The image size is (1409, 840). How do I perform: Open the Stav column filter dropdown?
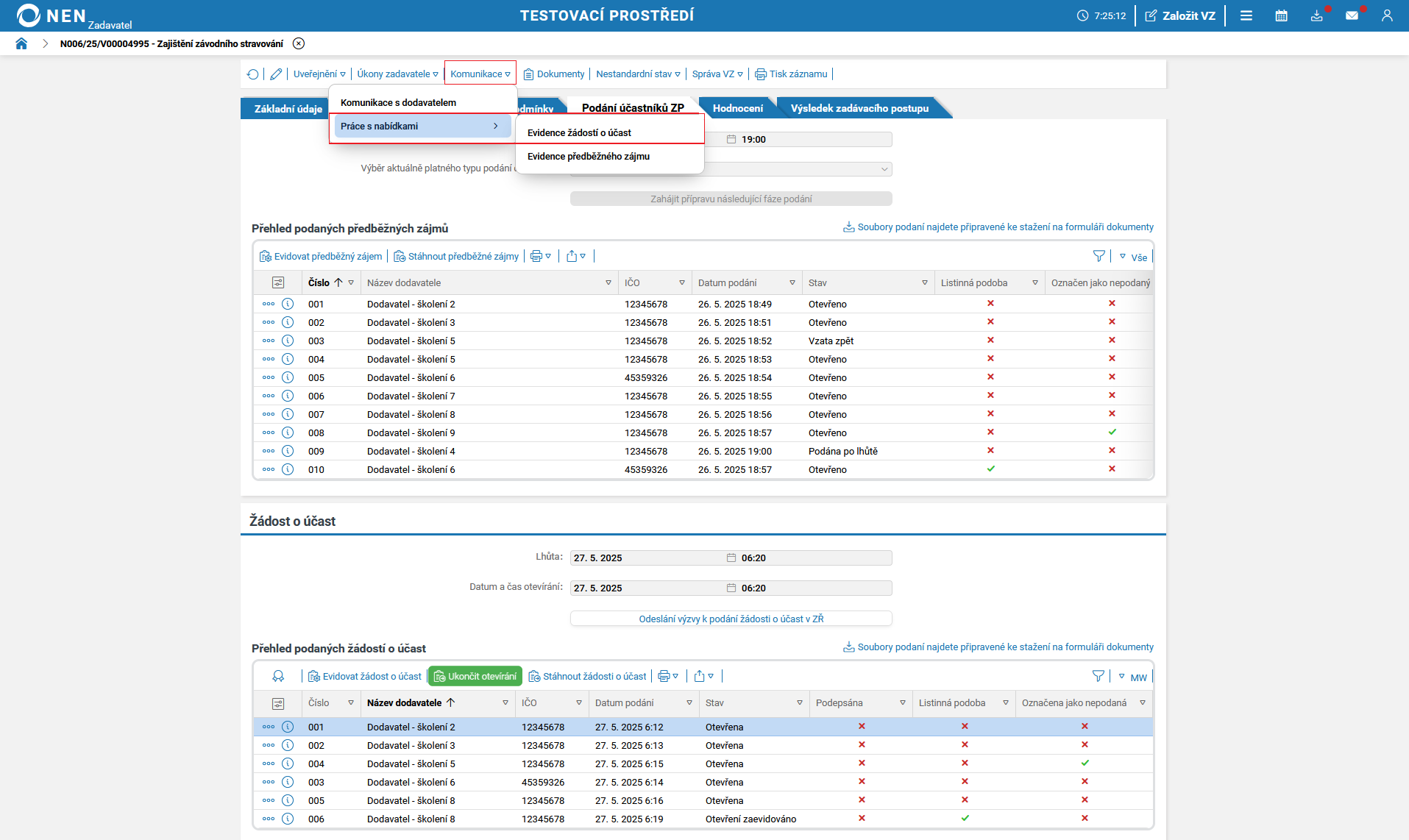point(925,282)
